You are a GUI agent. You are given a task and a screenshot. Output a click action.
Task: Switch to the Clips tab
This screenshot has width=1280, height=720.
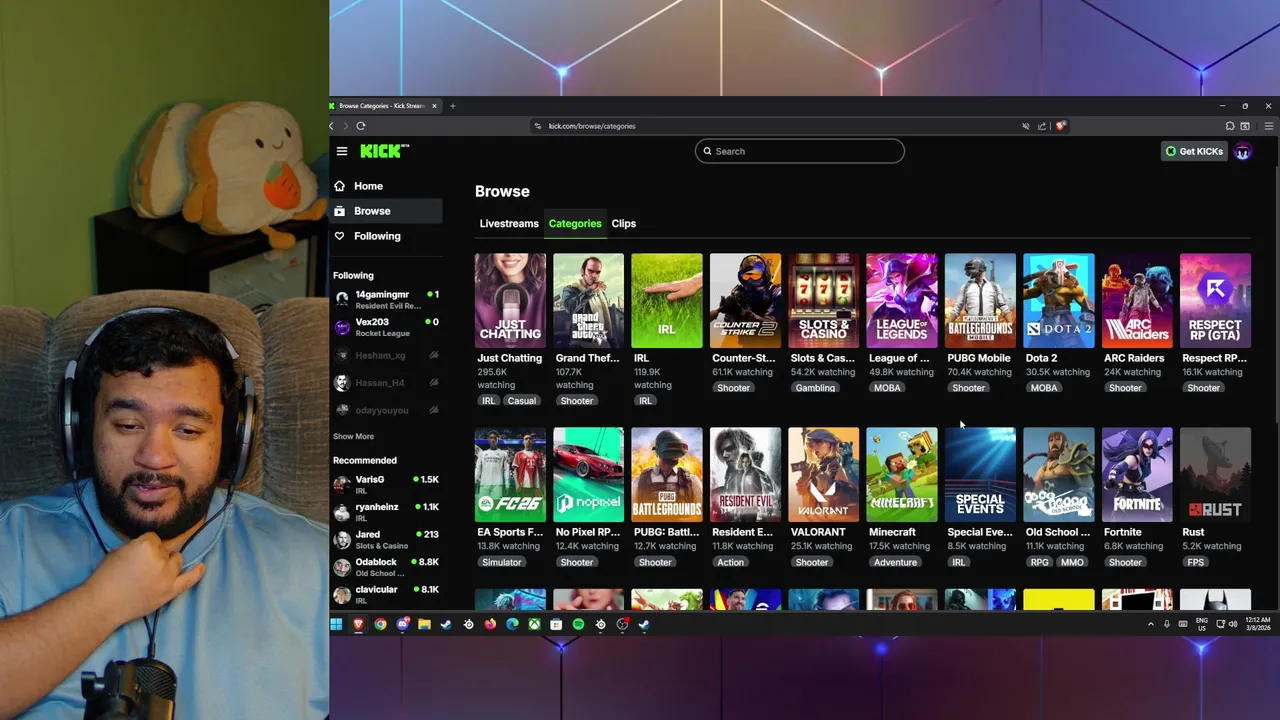(x=624, y=223)
